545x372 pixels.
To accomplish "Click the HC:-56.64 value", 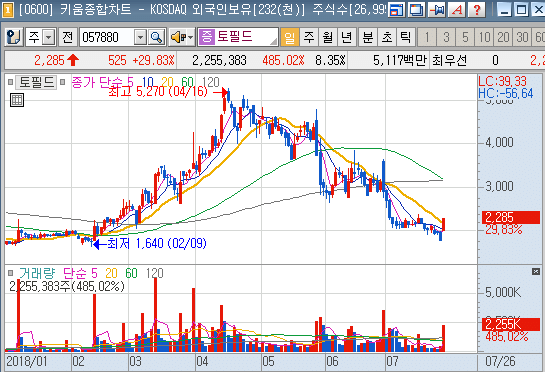I will point(506,93).
